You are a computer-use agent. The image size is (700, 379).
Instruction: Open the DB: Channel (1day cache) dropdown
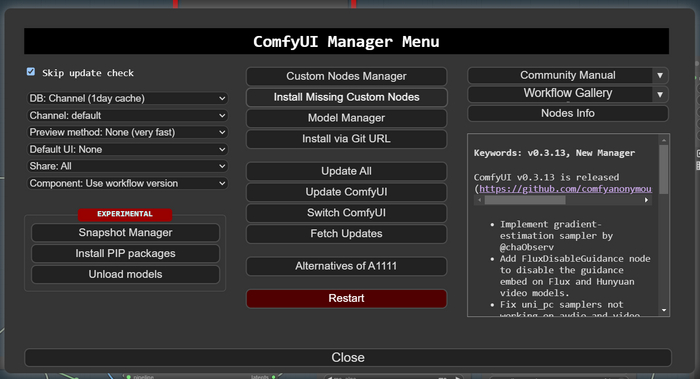(127, 98)
